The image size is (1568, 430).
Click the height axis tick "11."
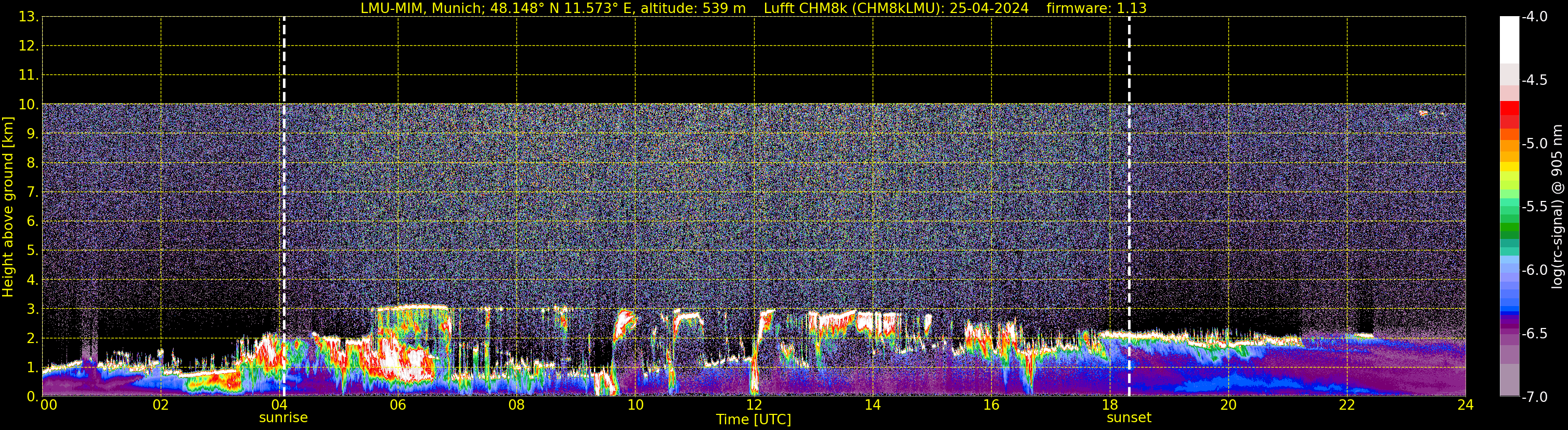pos(29,75)
